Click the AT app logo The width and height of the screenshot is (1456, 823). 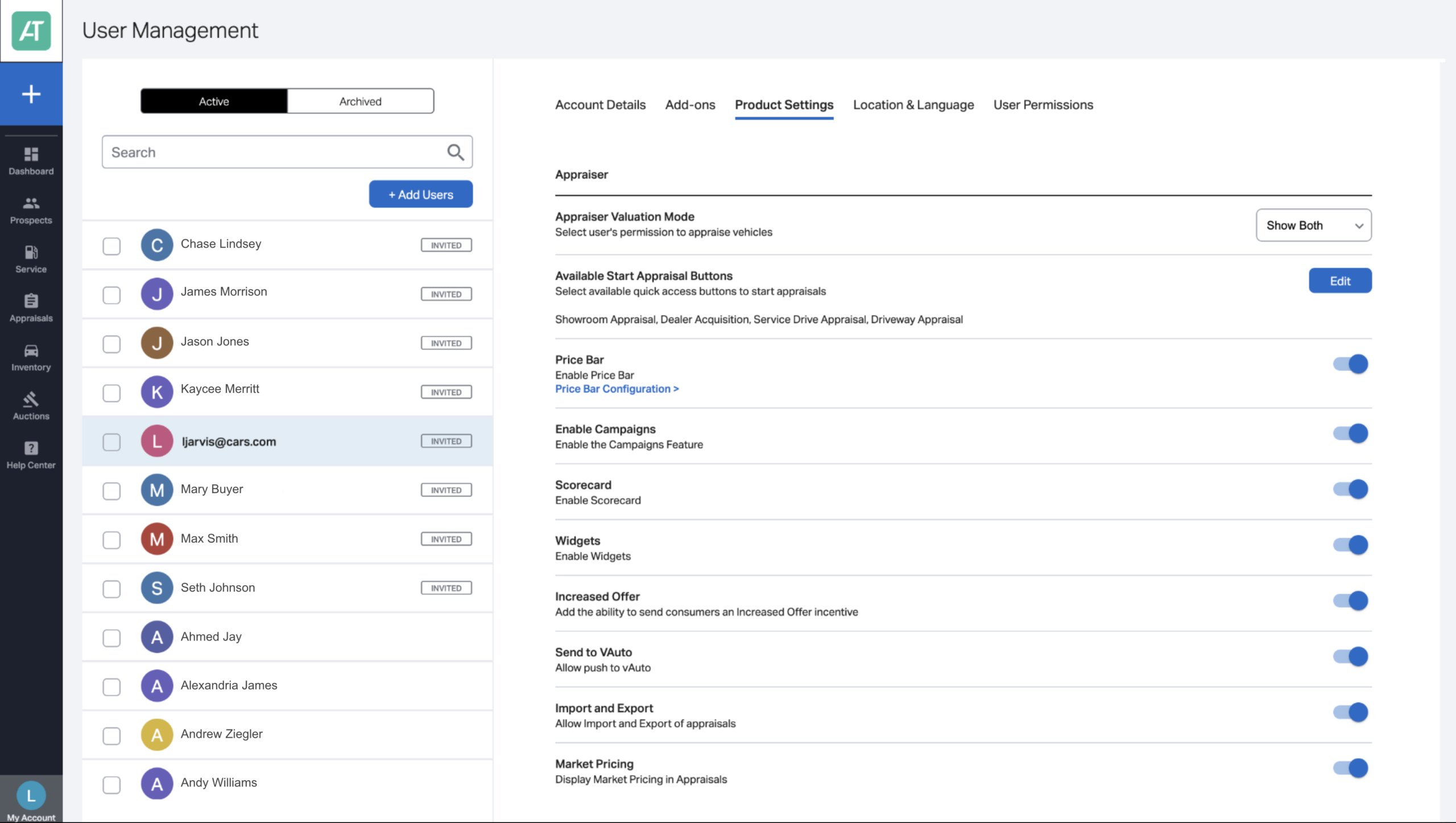pos(31,31)
